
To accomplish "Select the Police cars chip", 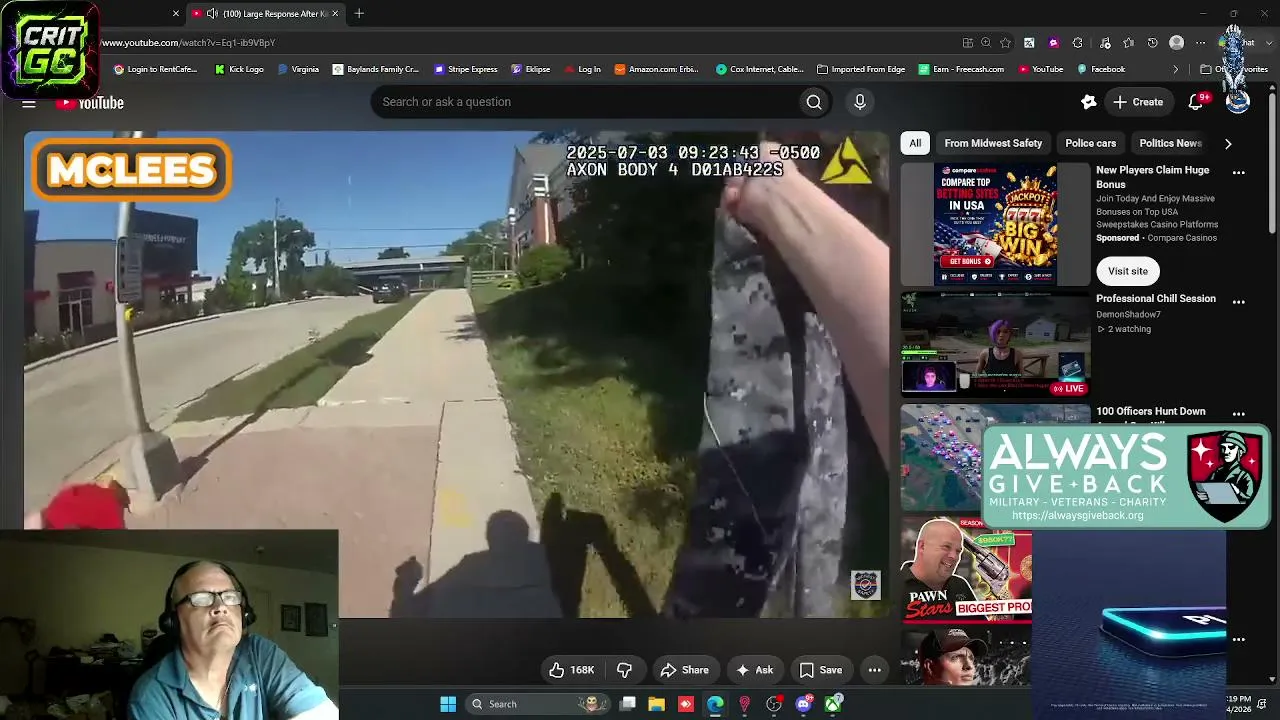I will click(1090, 143).
